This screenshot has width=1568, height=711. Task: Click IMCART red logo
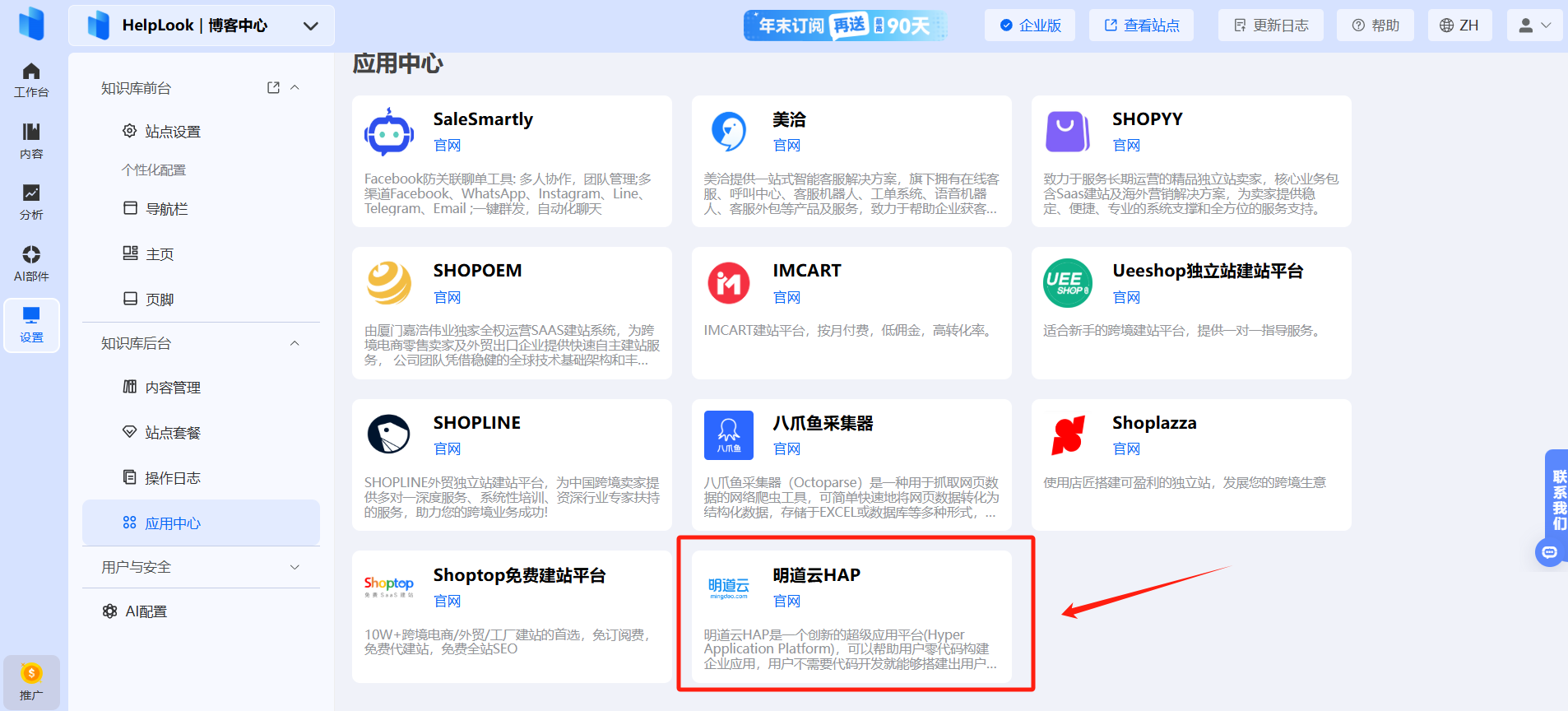pyautogui.click(x=729, y=283)
